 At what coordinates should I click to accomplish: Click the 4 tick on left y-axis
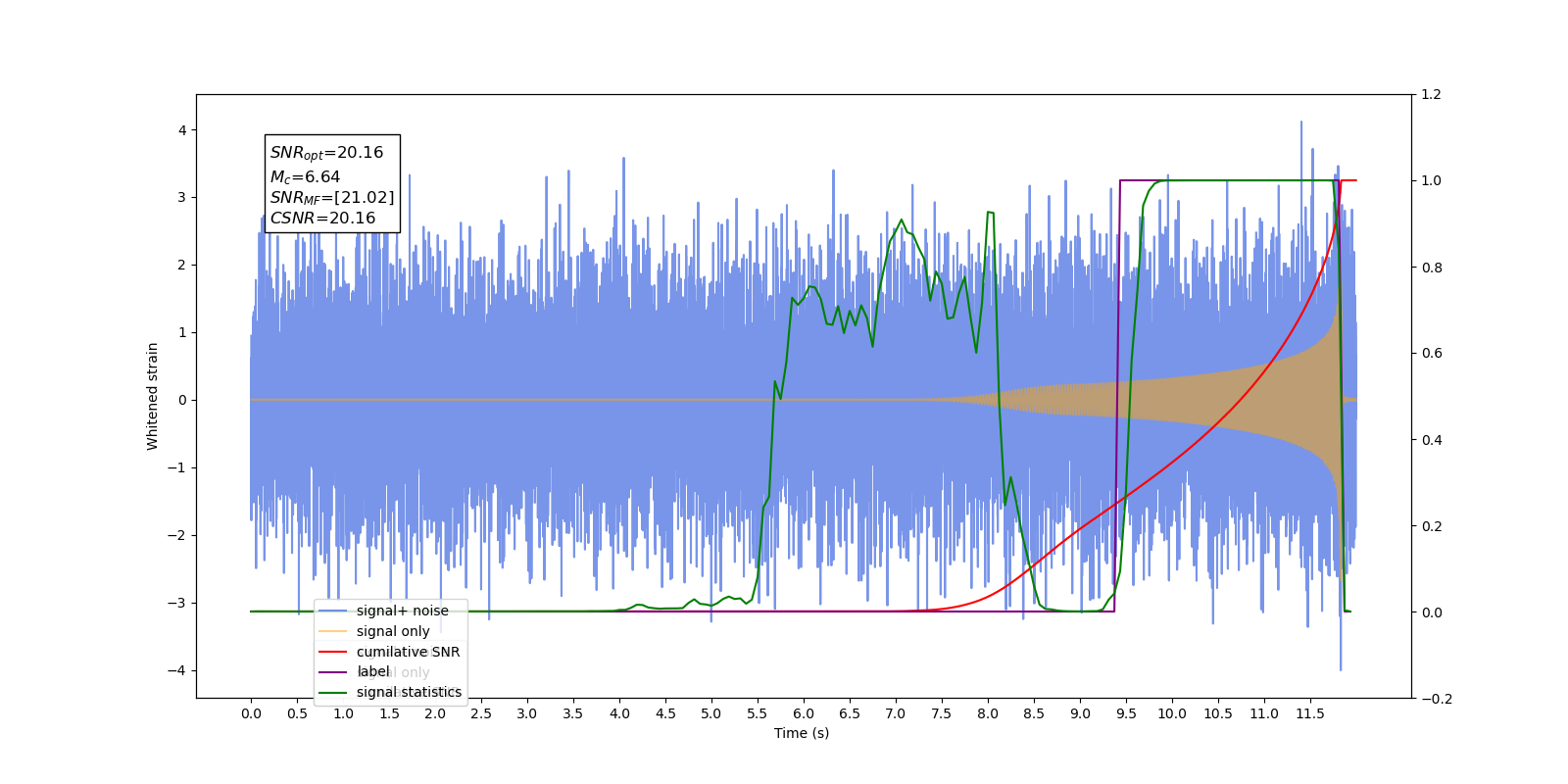pos(181,130)
